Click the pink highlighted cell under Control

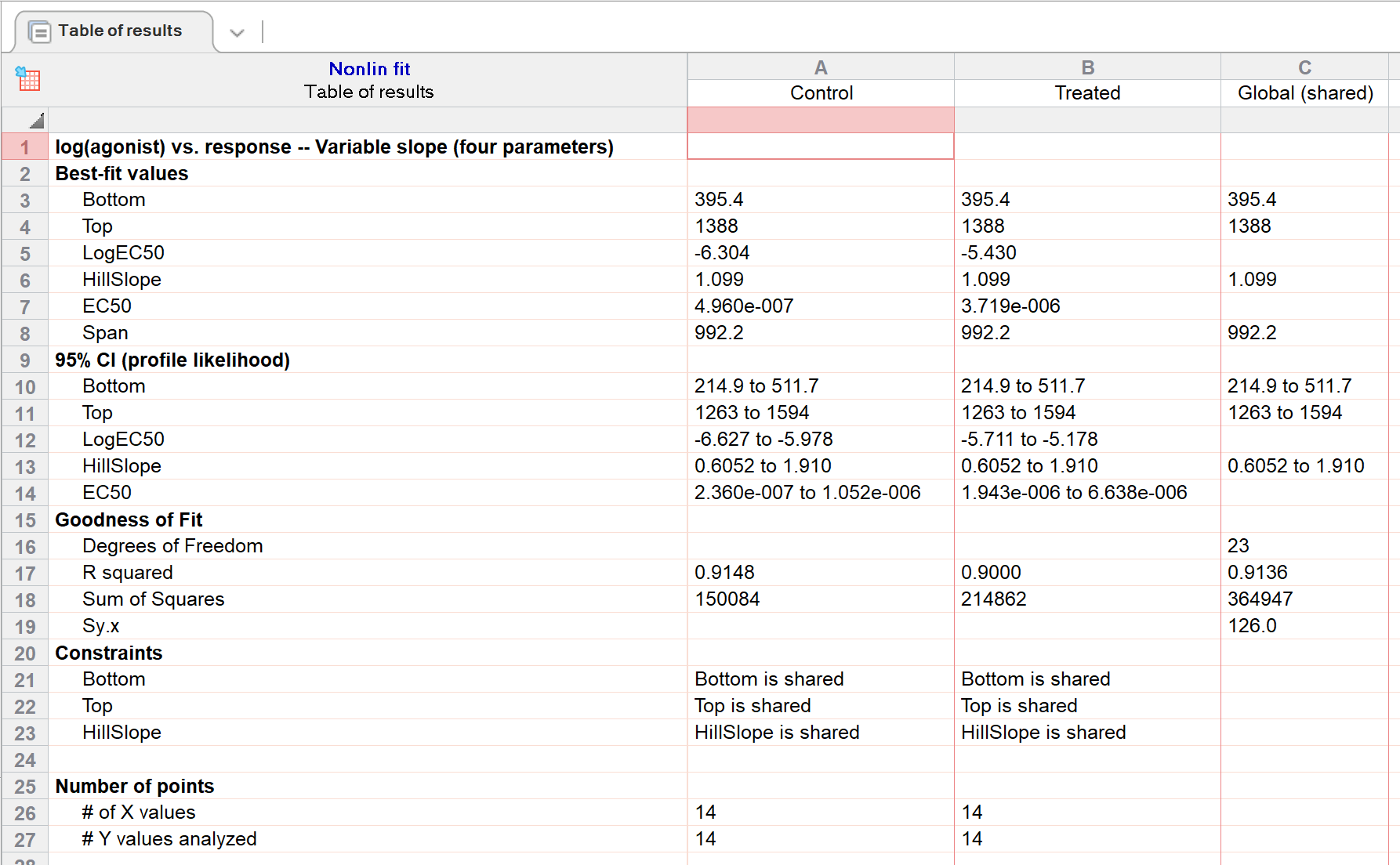pyautogui.click(x=820, y=120)
